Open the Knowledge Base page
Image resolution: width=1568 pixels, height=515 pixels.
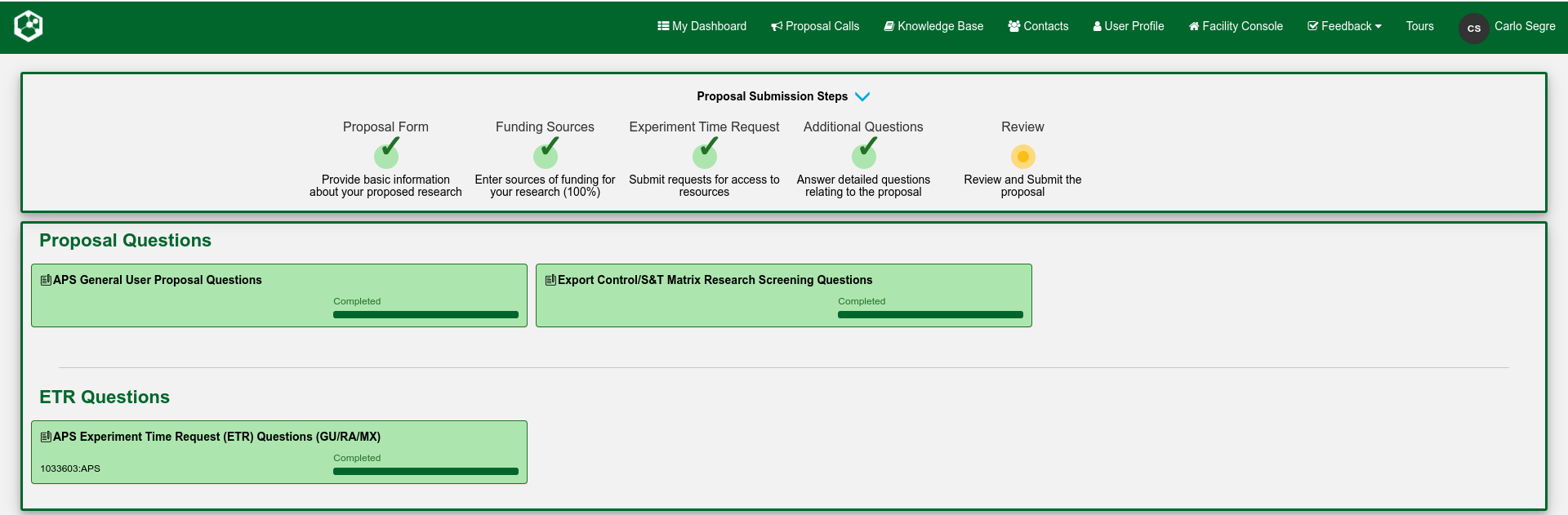coord(933,26)
